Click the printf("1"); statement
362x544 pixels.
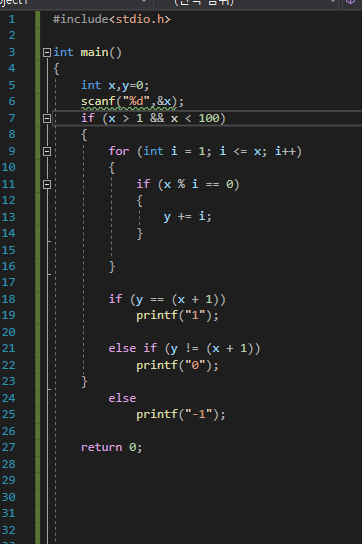(177, 315)
